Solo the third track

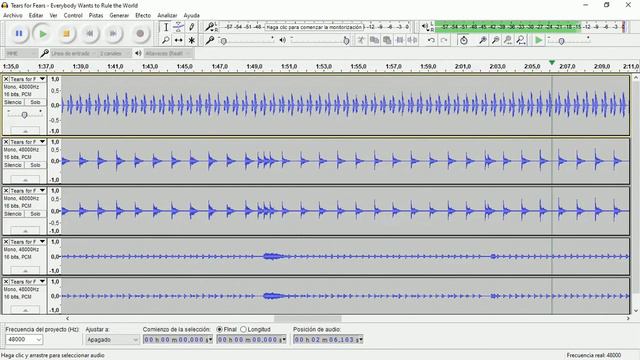coord(35,214)
